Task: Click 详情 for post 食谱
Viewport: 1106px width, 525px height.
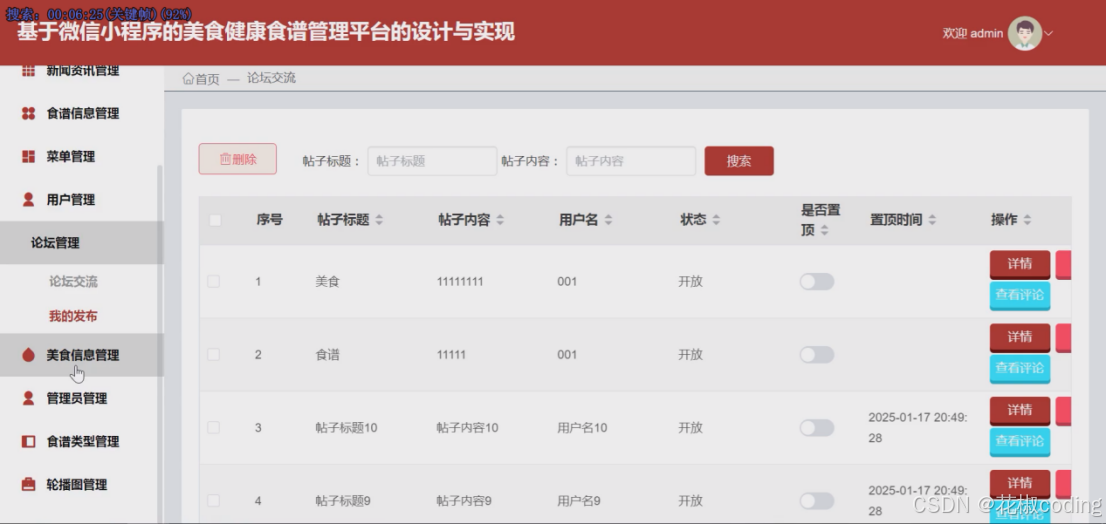Action: [x=1020, y=337]
